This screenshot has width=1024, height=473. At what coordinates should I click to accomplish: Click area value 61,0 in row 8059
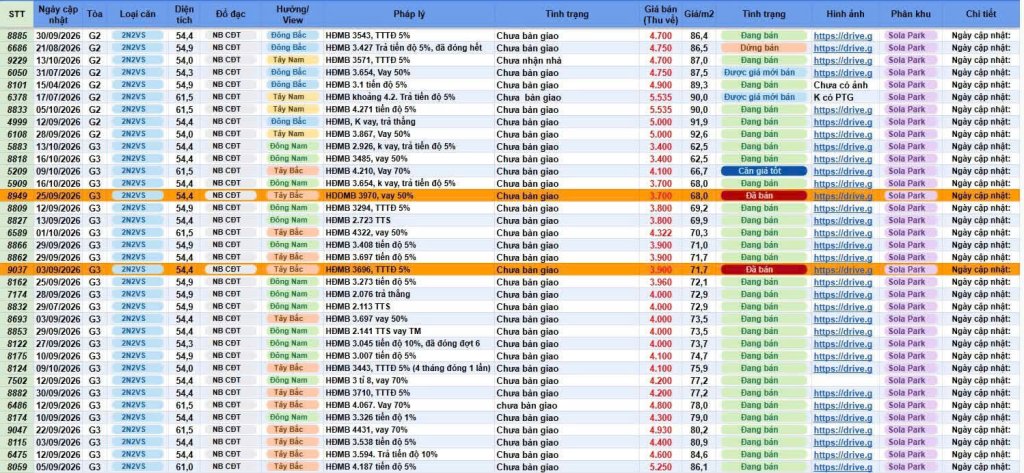tap(184, 467)
